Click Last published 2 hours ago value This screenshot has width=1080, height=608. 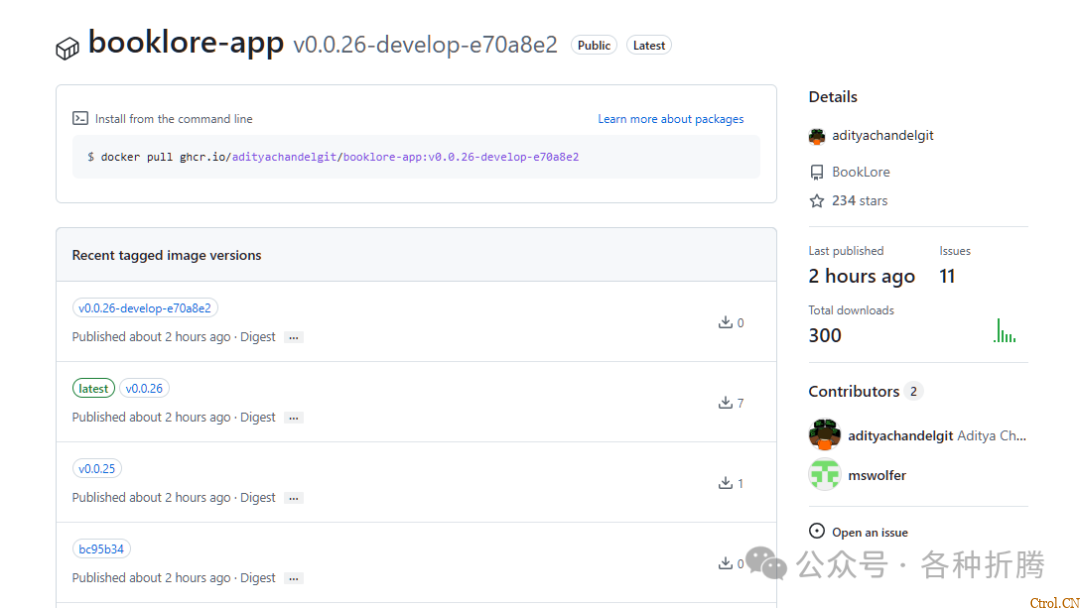[x=862, y=277]
